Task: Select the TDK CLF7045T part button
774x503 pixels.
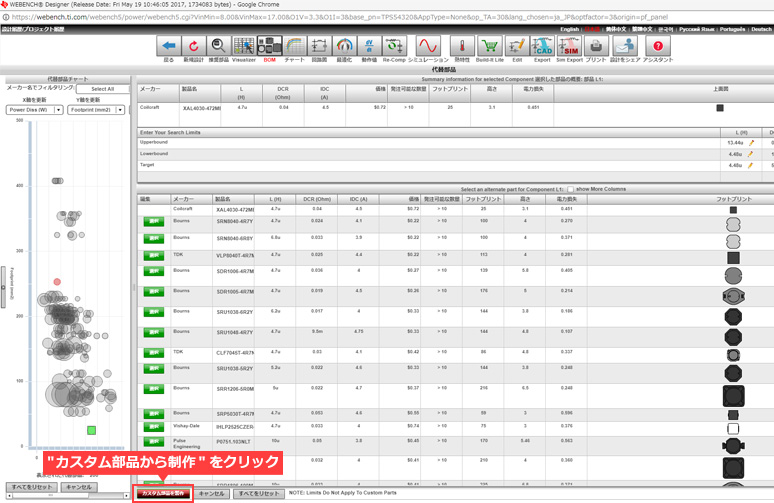Action: coord(154,352)
